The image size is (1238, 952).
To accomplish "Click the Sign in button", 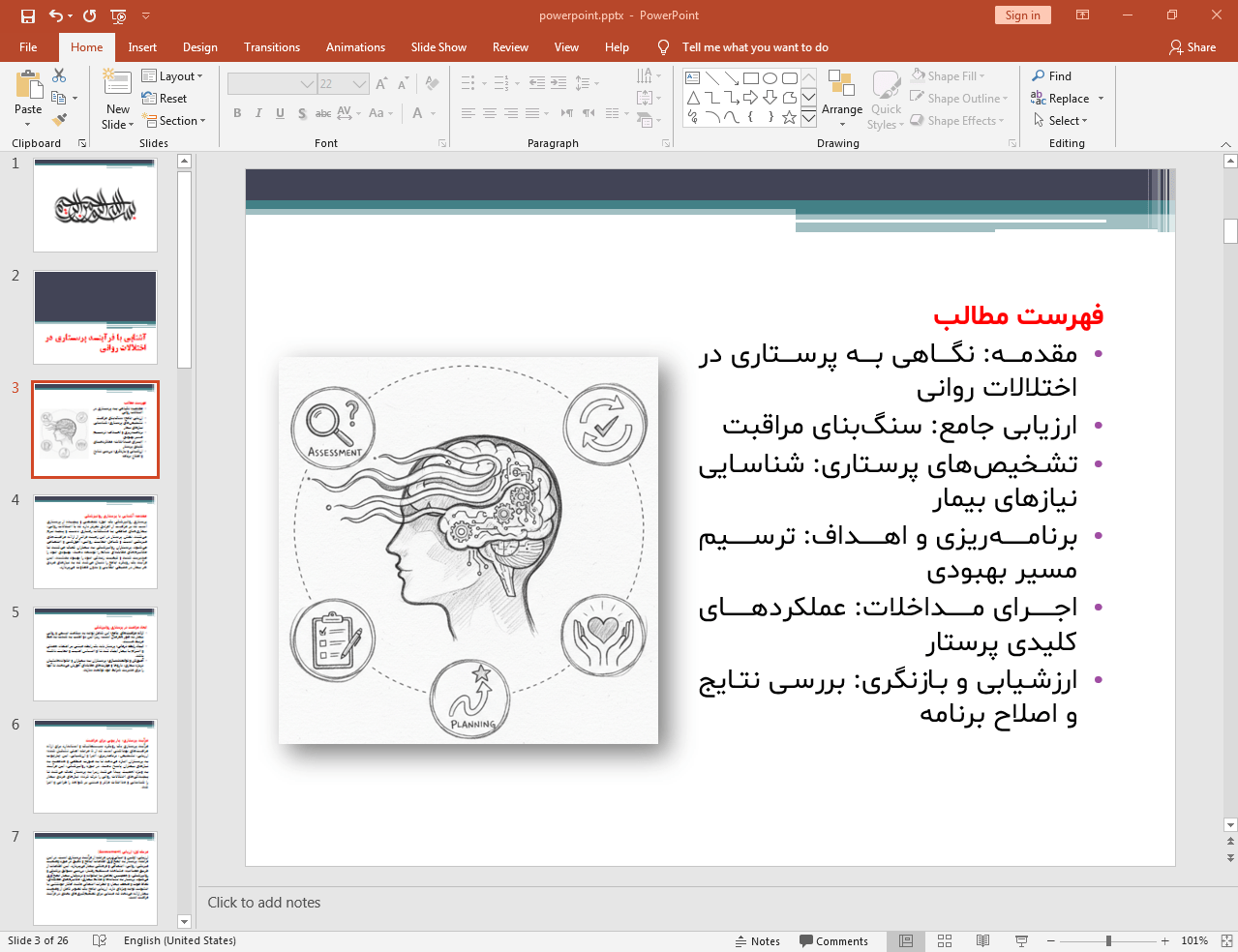I will point(1022,15).
